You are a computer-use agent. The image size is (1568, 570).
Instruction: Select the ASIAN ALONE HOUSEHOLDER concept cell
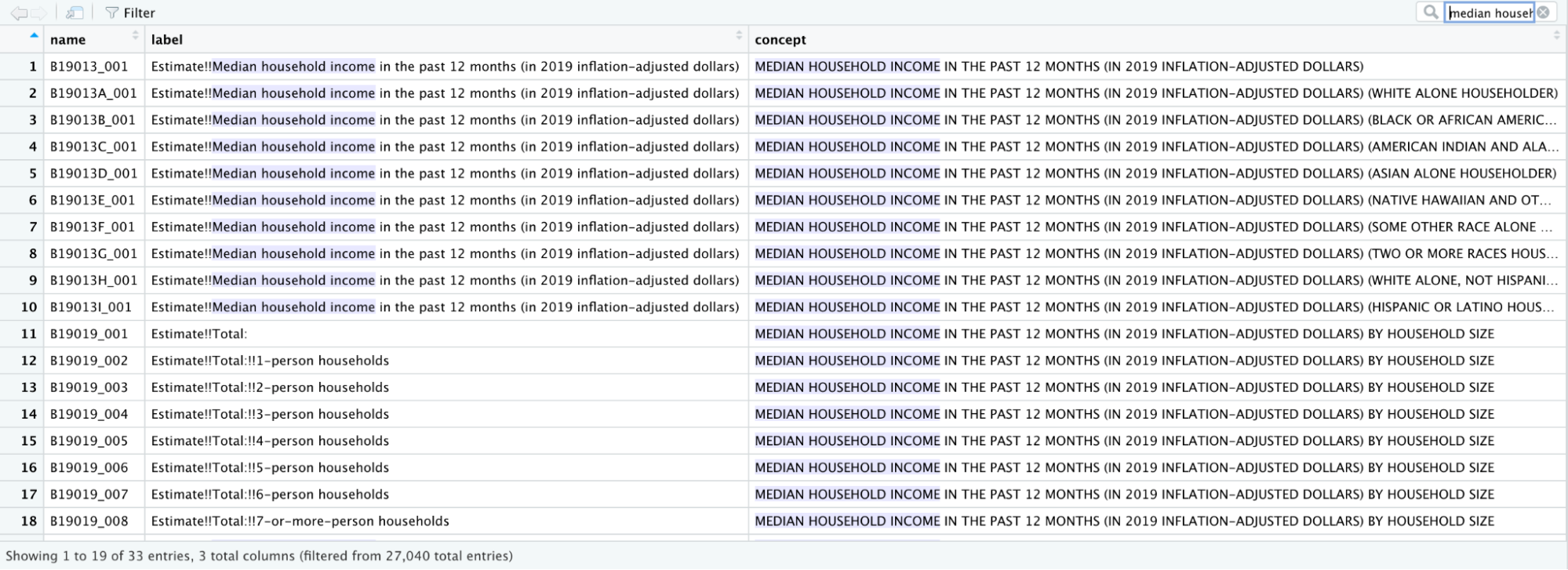[1155, 173]
